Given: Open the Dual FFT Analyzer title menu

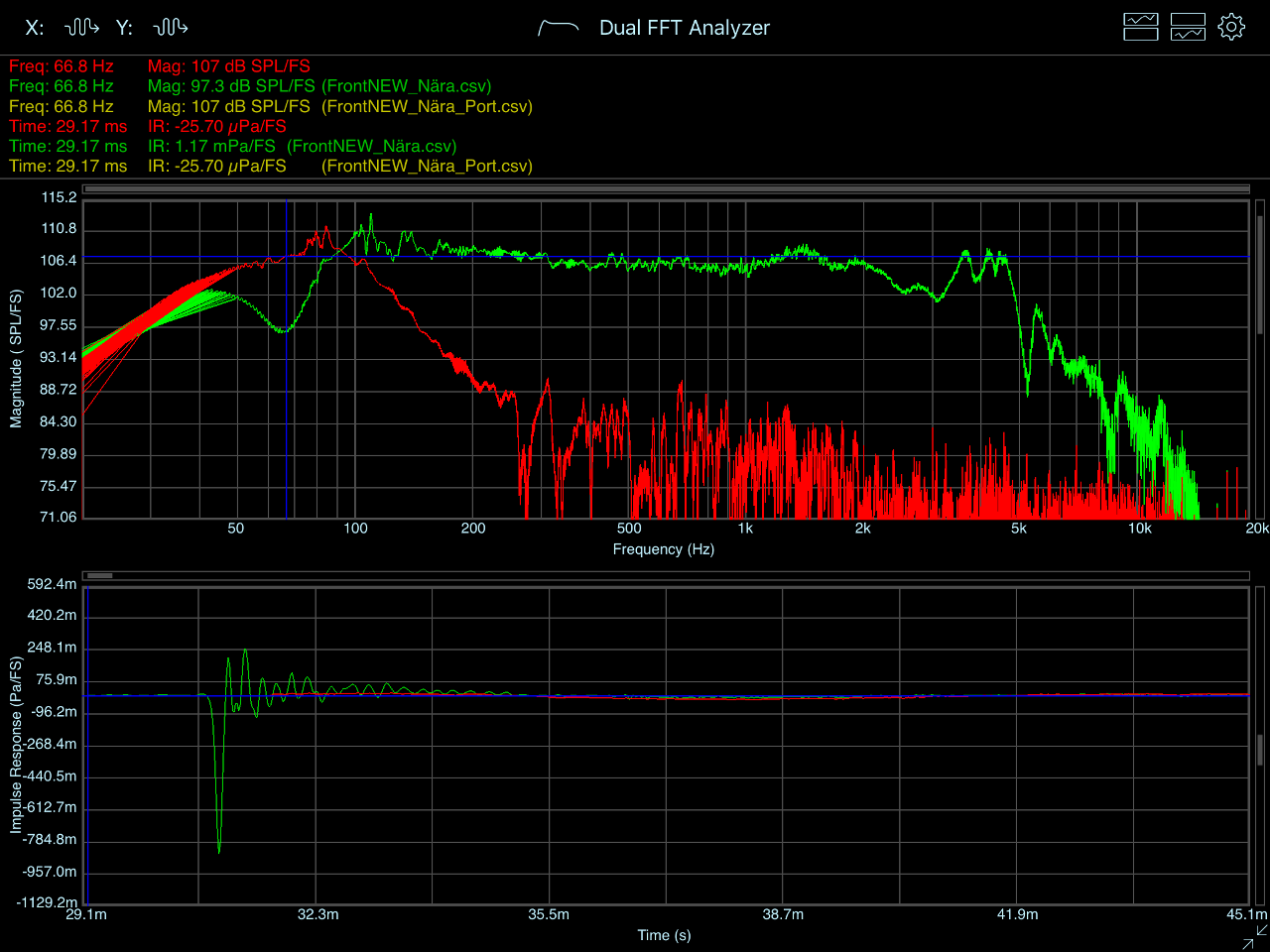Looking at the screenshot, I should [685, 28].
